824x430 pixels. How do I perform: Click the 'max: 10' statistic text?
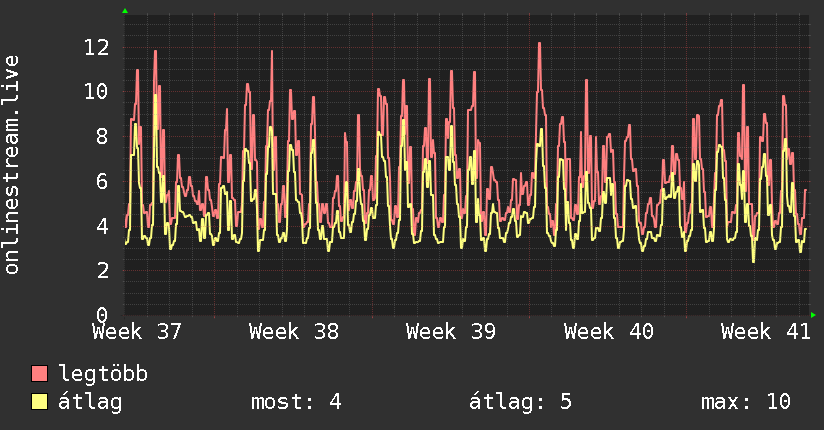[746, 402]
